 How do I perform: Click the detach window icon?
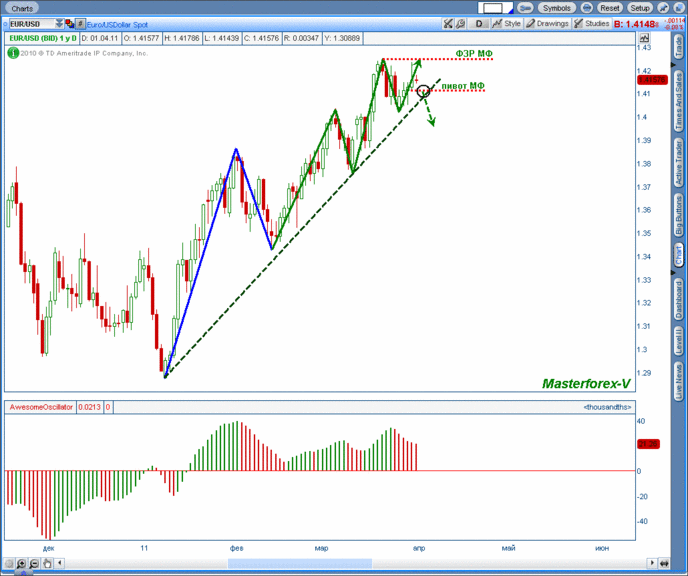pyautogui.click(x=677, y=8)
